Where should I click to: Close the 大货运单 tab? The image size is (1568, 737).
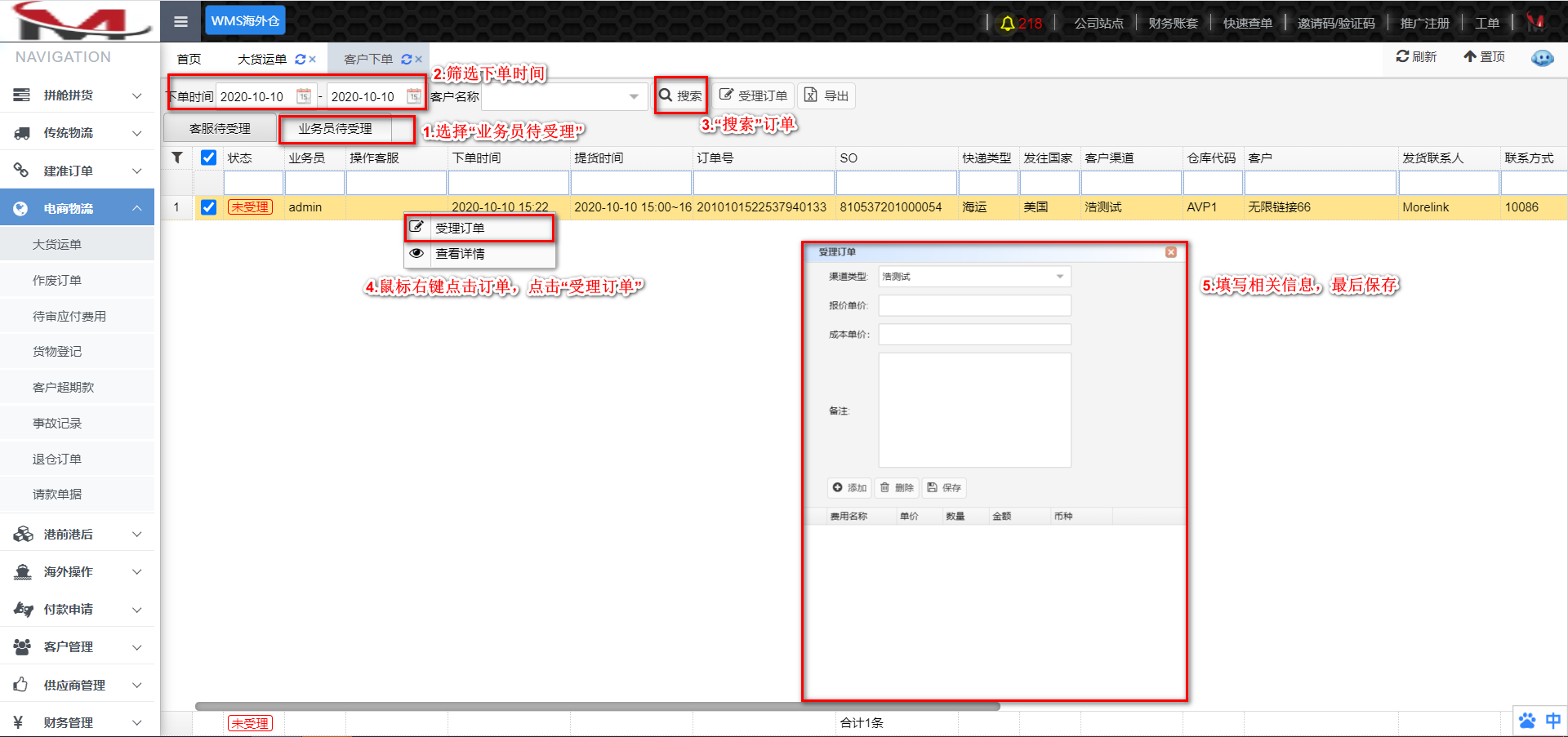tap(313, 60)
